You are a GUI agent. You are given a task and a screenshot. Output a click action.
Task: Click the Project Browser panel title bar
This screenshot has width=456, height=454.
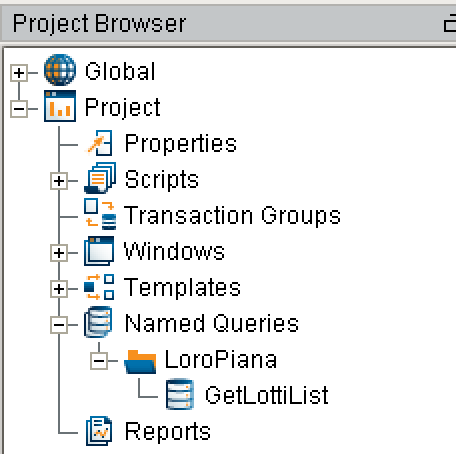[228, 23]
